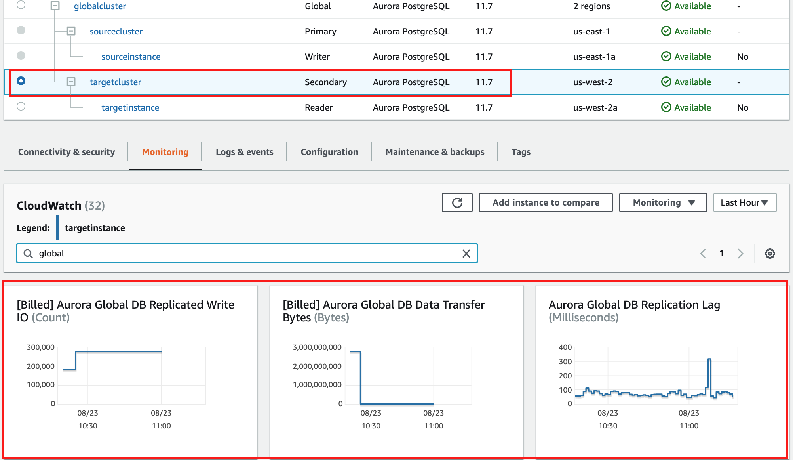The width and height of the screenshot is (793, 460).
Task: Click Available status icon for globalcluster
Action: pos(666,6)
